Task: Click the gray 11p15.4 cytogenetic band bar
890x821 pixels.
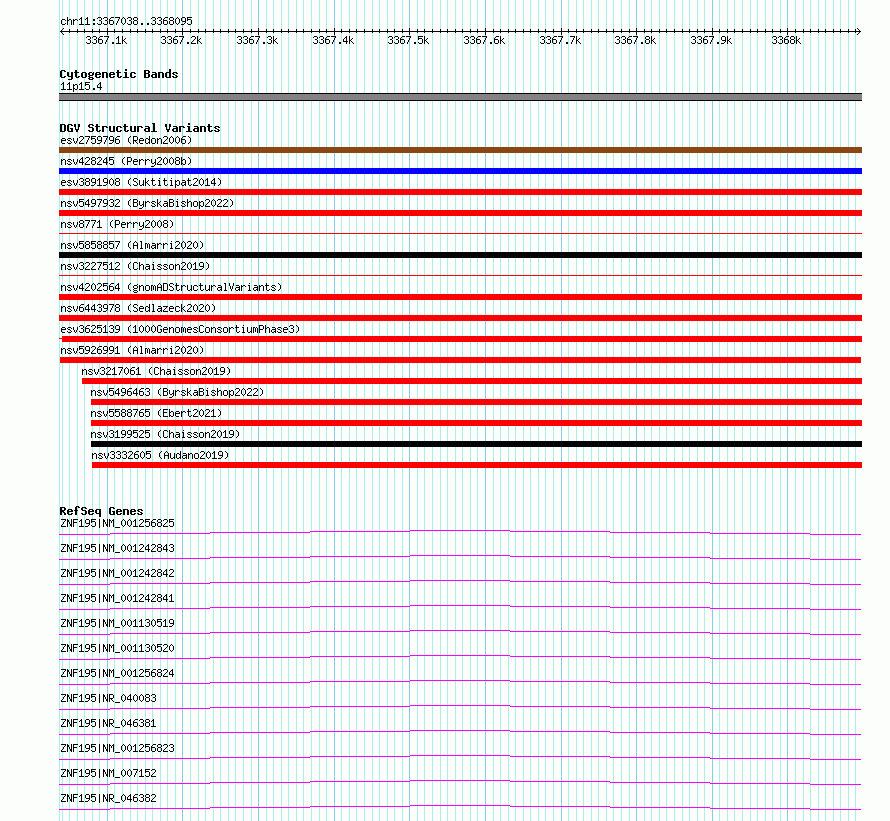Action: tap(460, 97)
